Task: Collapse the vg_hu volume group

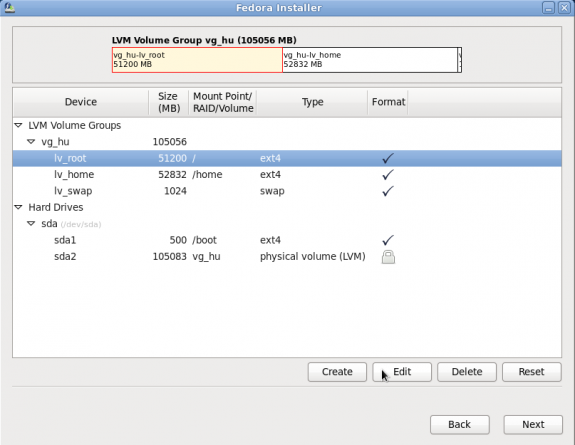Action: pyautogui.click(x=31, y=142)
